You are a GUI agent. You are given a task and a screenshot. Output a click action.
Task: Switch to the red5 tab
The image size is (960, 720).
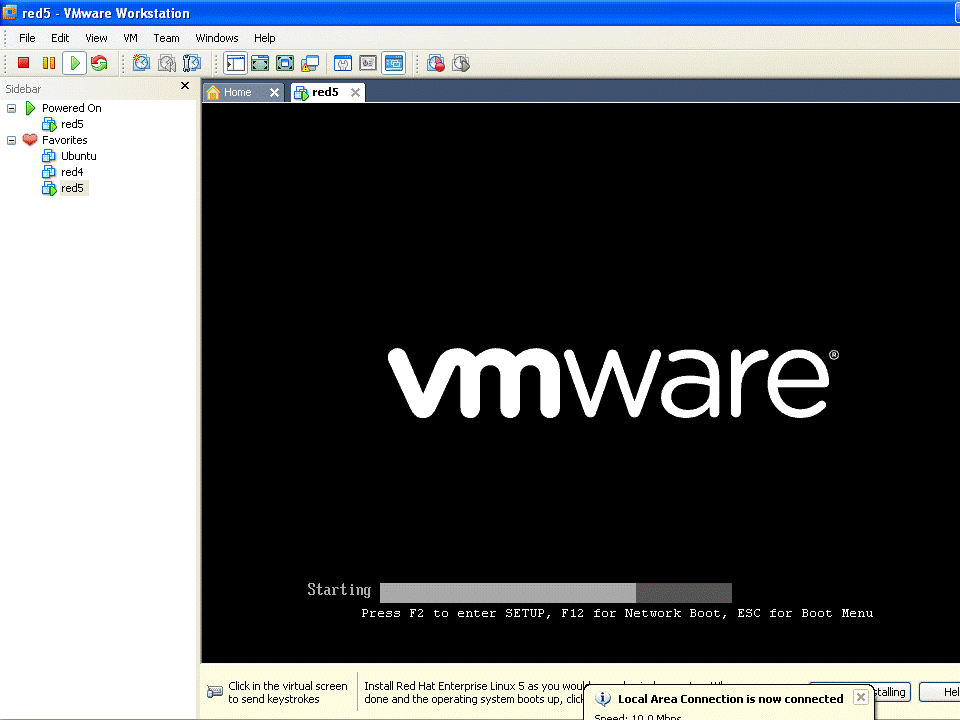tap(324, 92)
